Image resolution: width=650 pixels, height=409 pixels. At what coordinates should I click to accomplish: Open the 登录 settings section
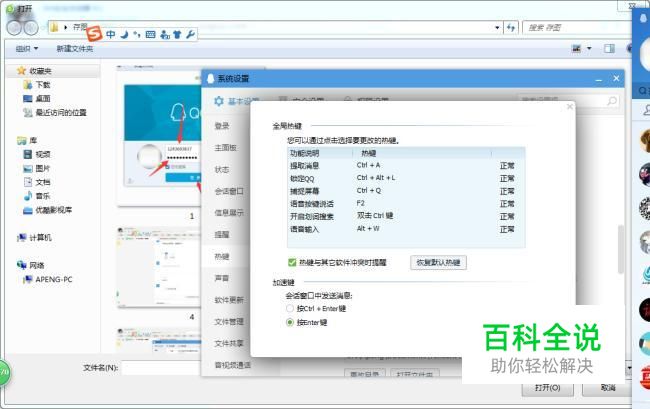[222, 126]
